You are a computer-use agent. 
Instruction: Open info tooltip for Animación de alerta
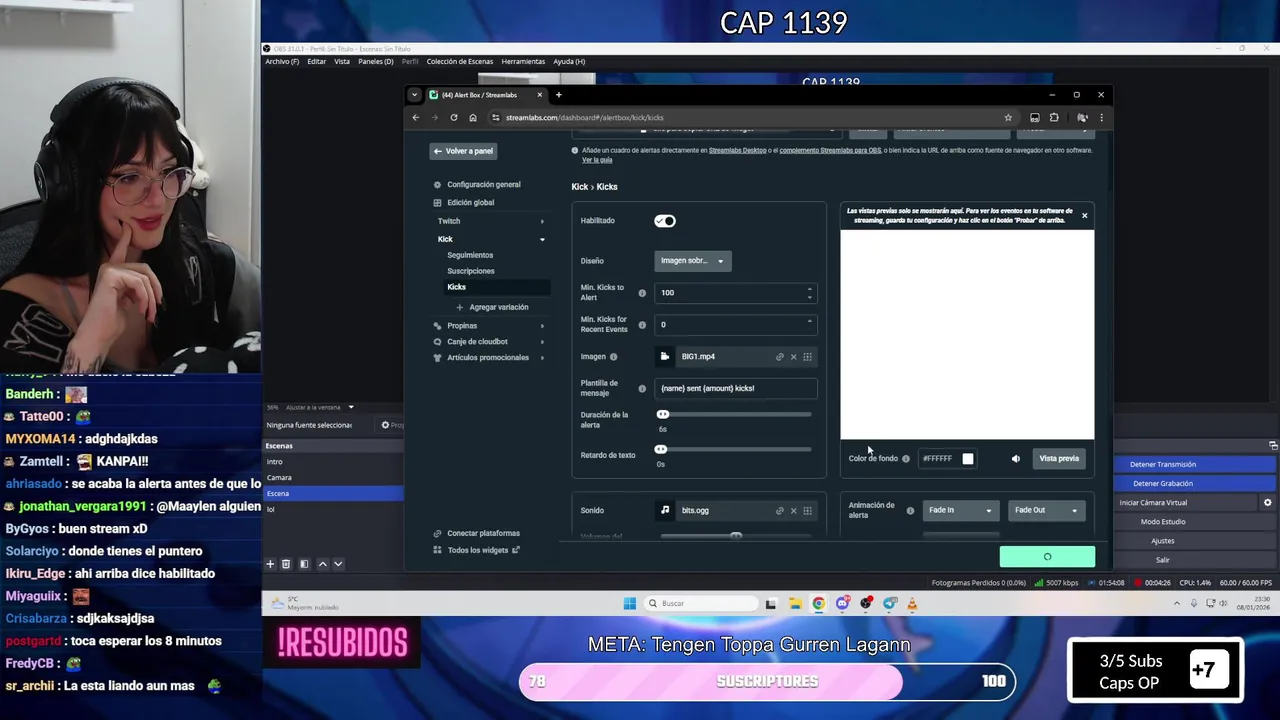click(x=910, y=511)
